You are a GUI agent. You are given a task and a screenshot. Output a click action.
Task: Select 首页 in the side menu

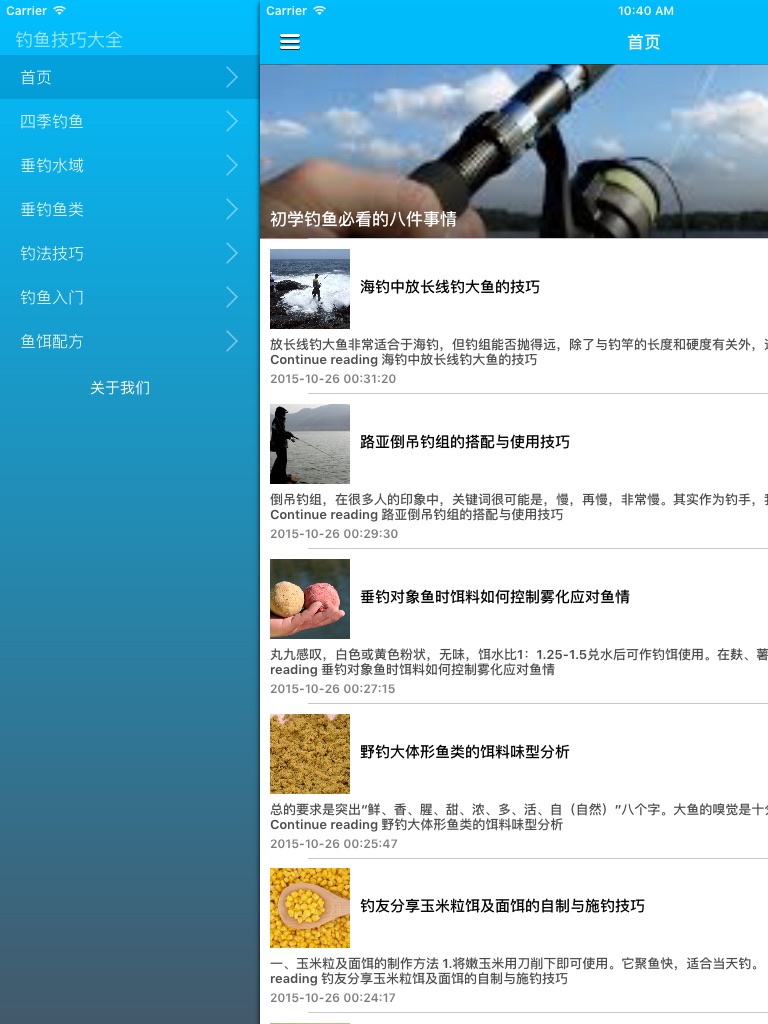129,77
